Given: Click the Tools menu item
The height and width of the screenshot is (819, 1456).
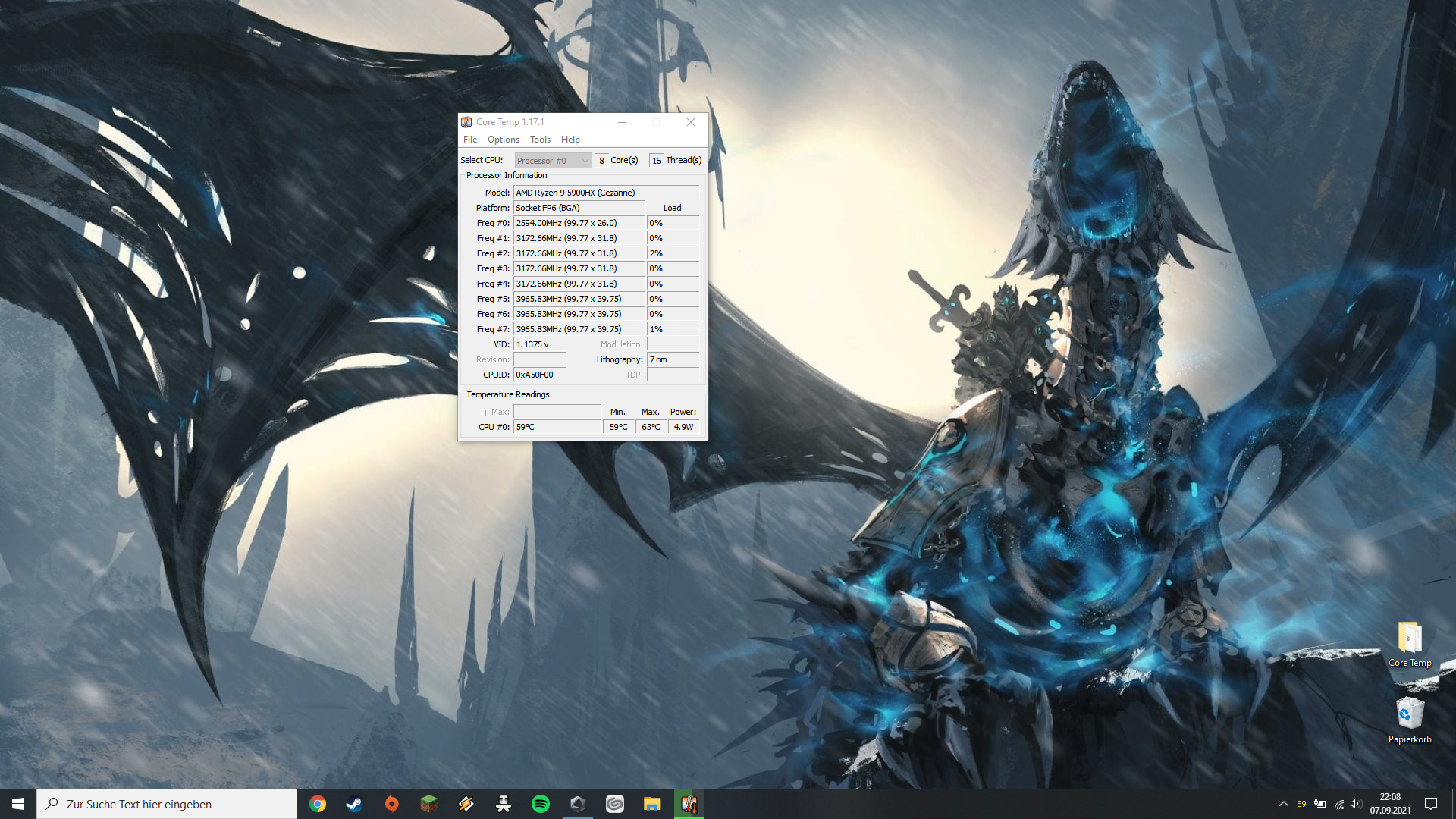Looking at the screenshot, I should [x=540, y=140].
